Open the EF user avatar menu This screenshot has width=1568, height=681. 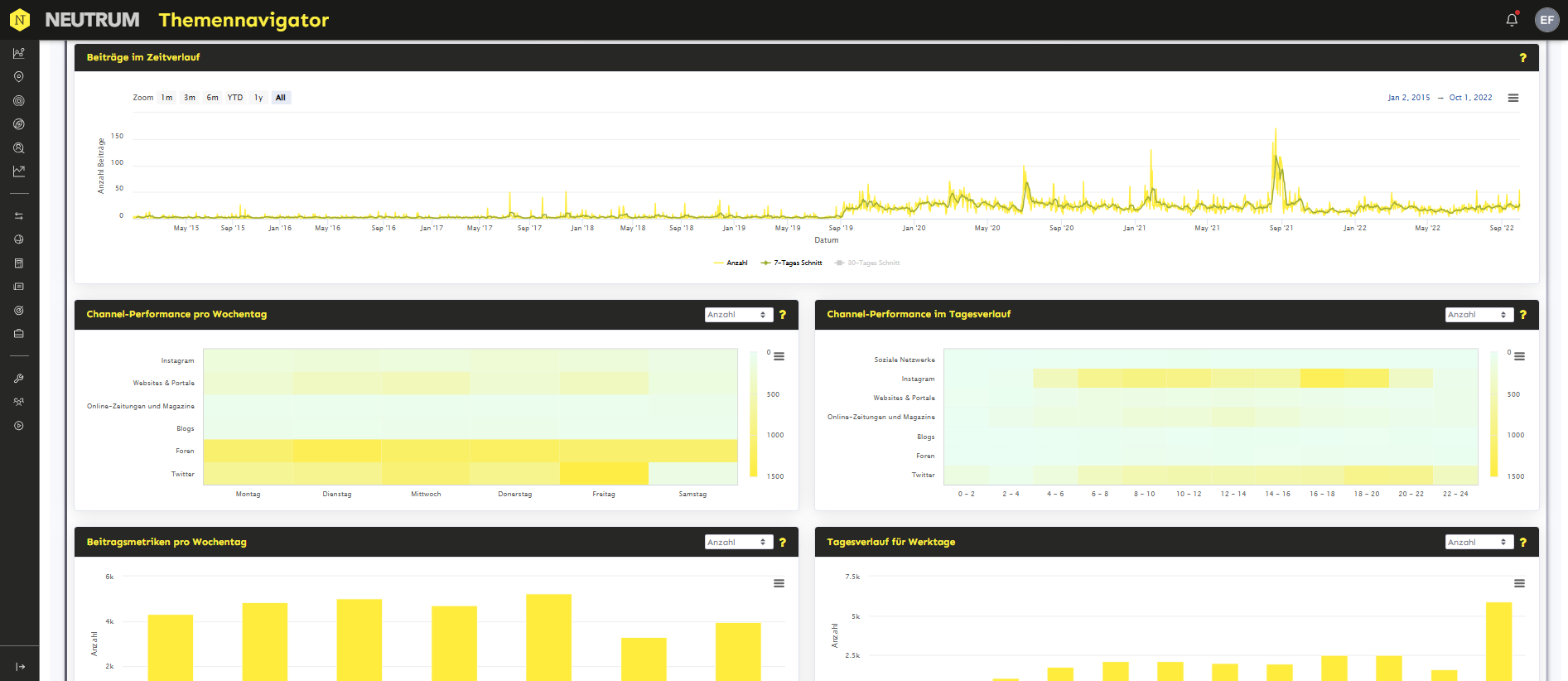(1546, 20)
